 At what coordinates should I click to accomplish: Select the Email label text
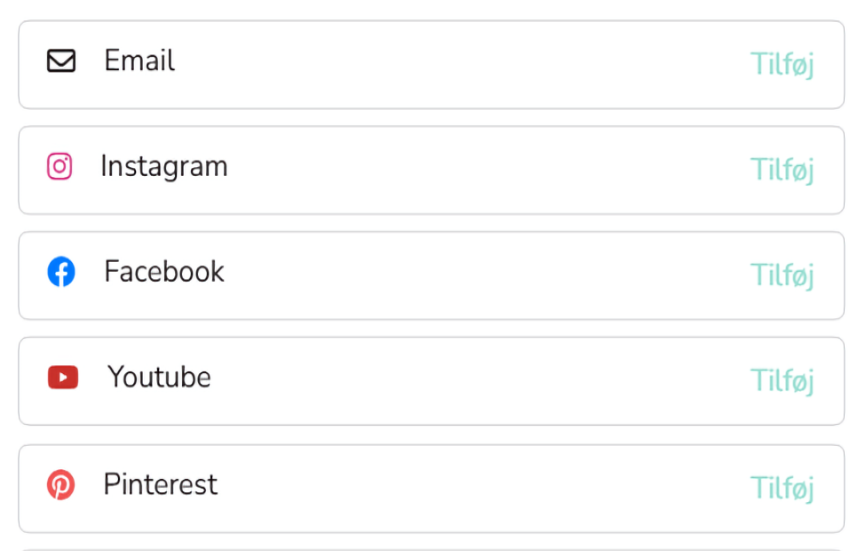click(139, 61)
